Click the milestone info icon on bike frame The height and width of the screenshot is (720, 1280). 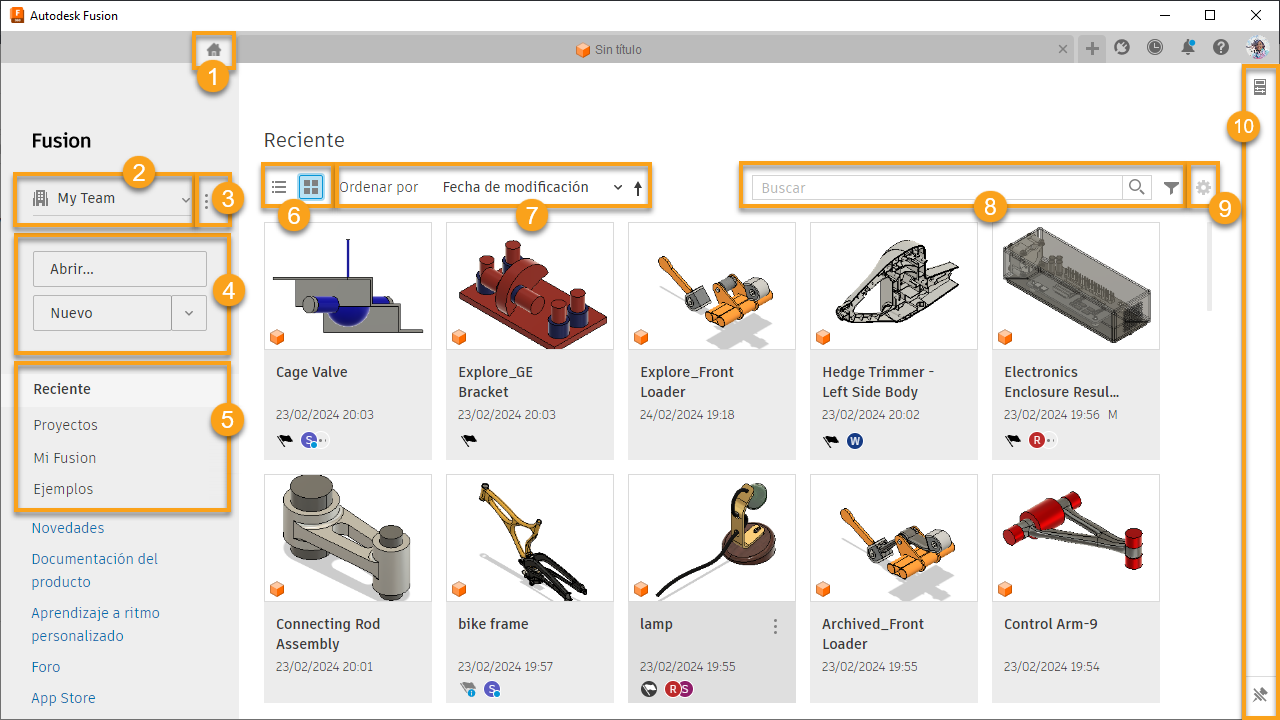pyautogui.click(x=468, y=689)
